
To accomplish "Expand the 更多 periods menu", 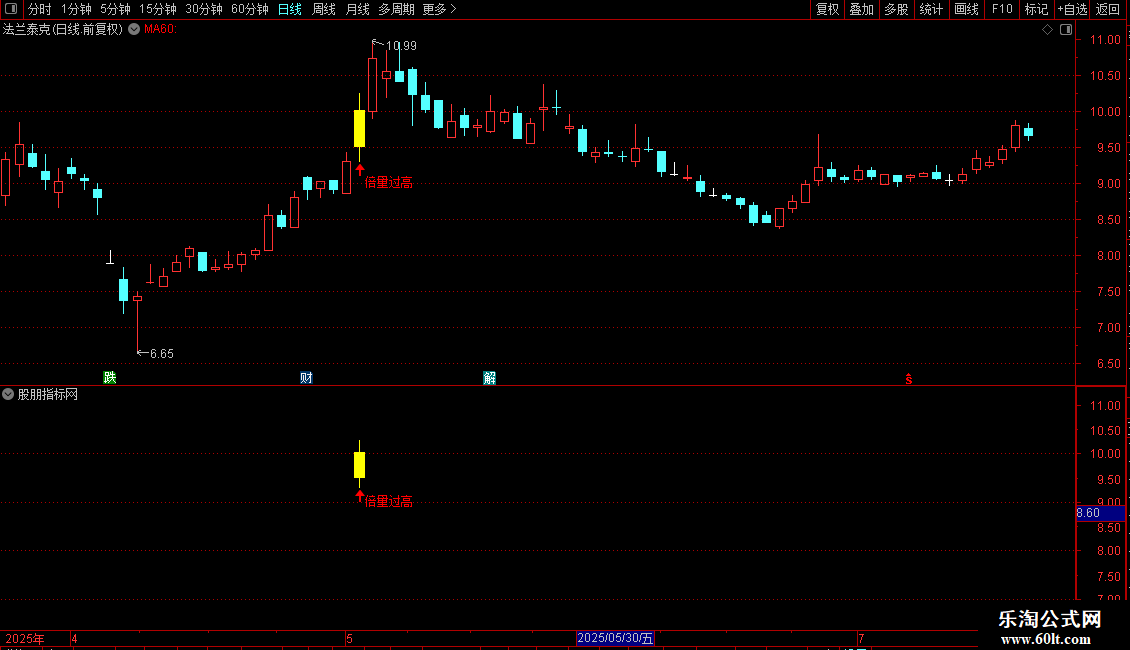I will coord(439,9).
